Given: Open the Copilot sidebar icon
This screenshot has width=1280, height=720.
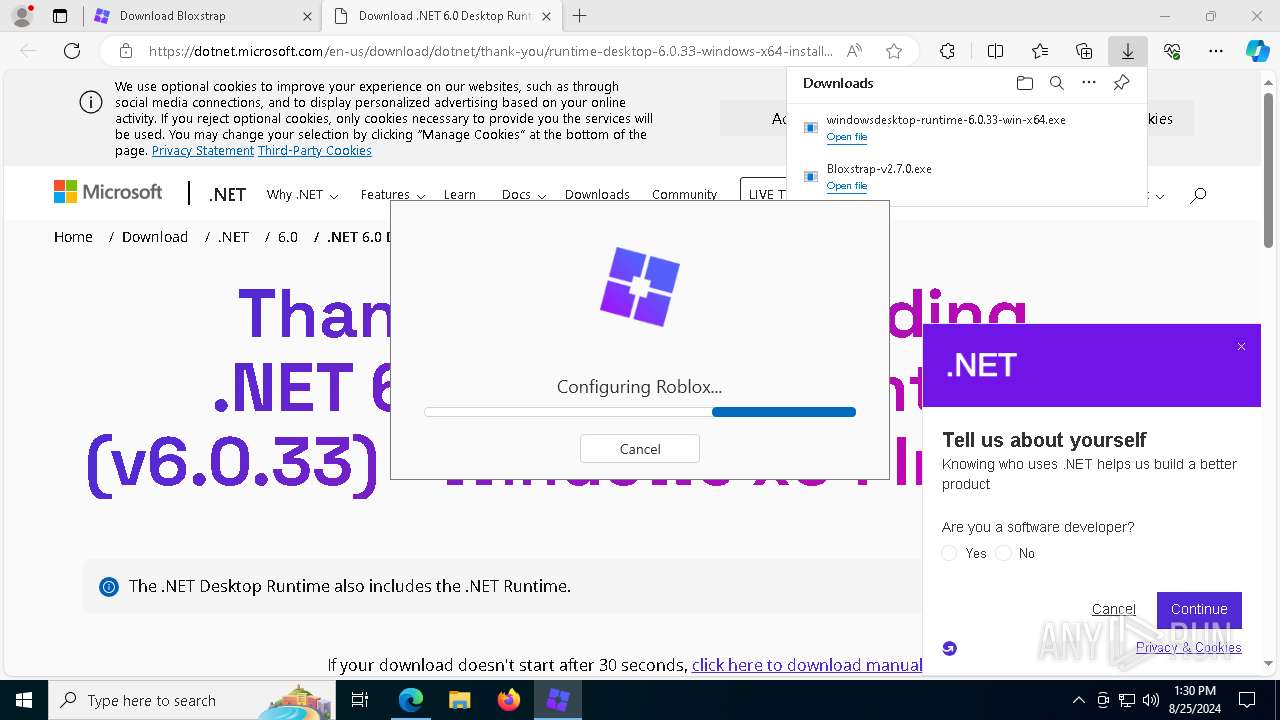Looking at the screenshot, I should (x=1257, y=51).
